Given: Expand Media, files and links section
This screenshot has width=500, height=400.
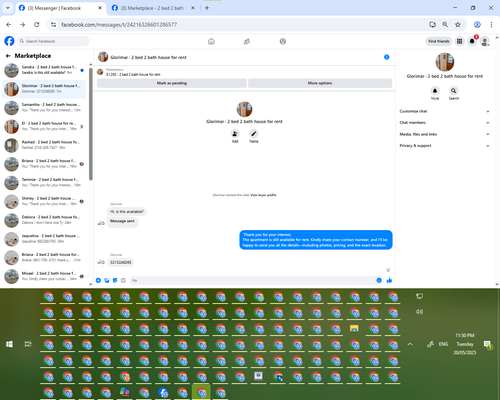Looking at the screenshot, I should tap(444, 134).
